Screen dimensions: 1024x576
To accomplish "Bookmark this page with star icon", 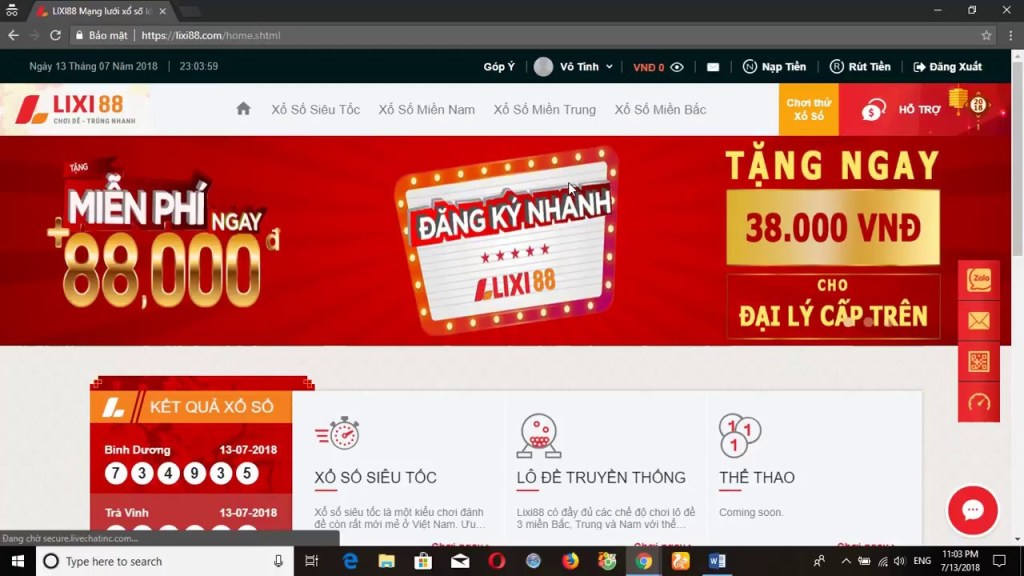I will [x=986, y=35].
